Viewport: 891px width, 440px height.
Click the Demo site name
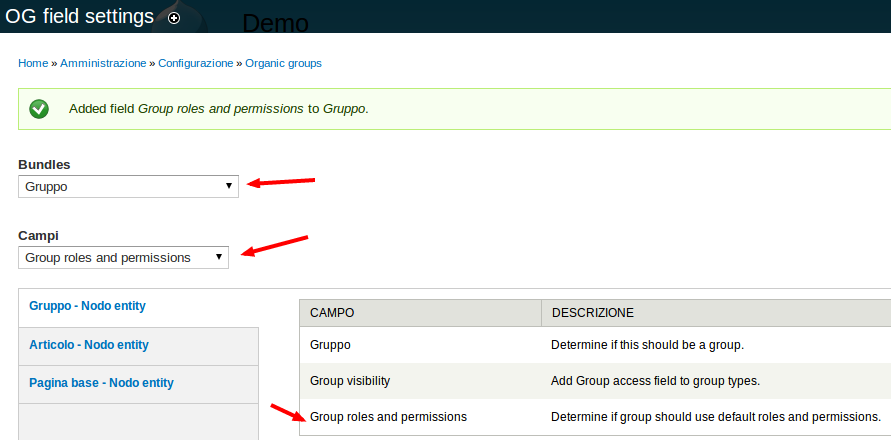coord(276,23)
